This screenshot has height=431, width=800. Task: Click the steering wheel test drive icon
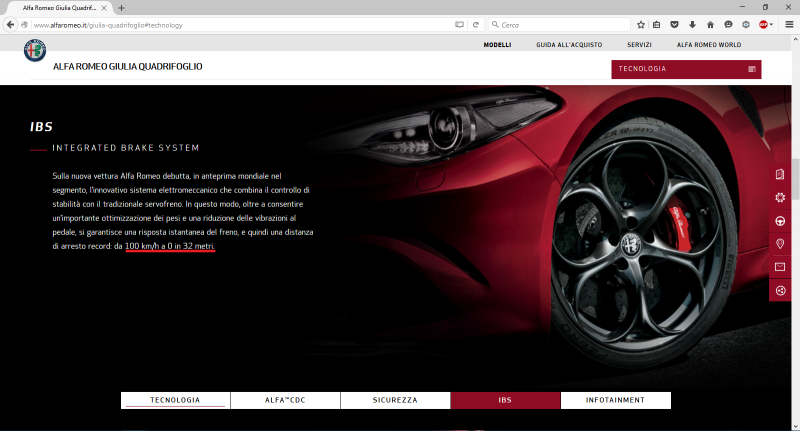point(780,221)
